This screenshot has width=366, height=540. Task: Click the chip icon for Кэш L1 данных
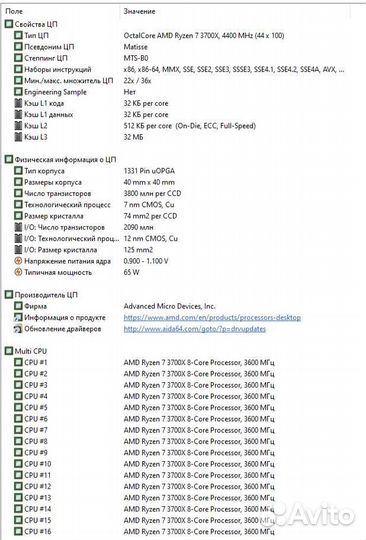18,114
